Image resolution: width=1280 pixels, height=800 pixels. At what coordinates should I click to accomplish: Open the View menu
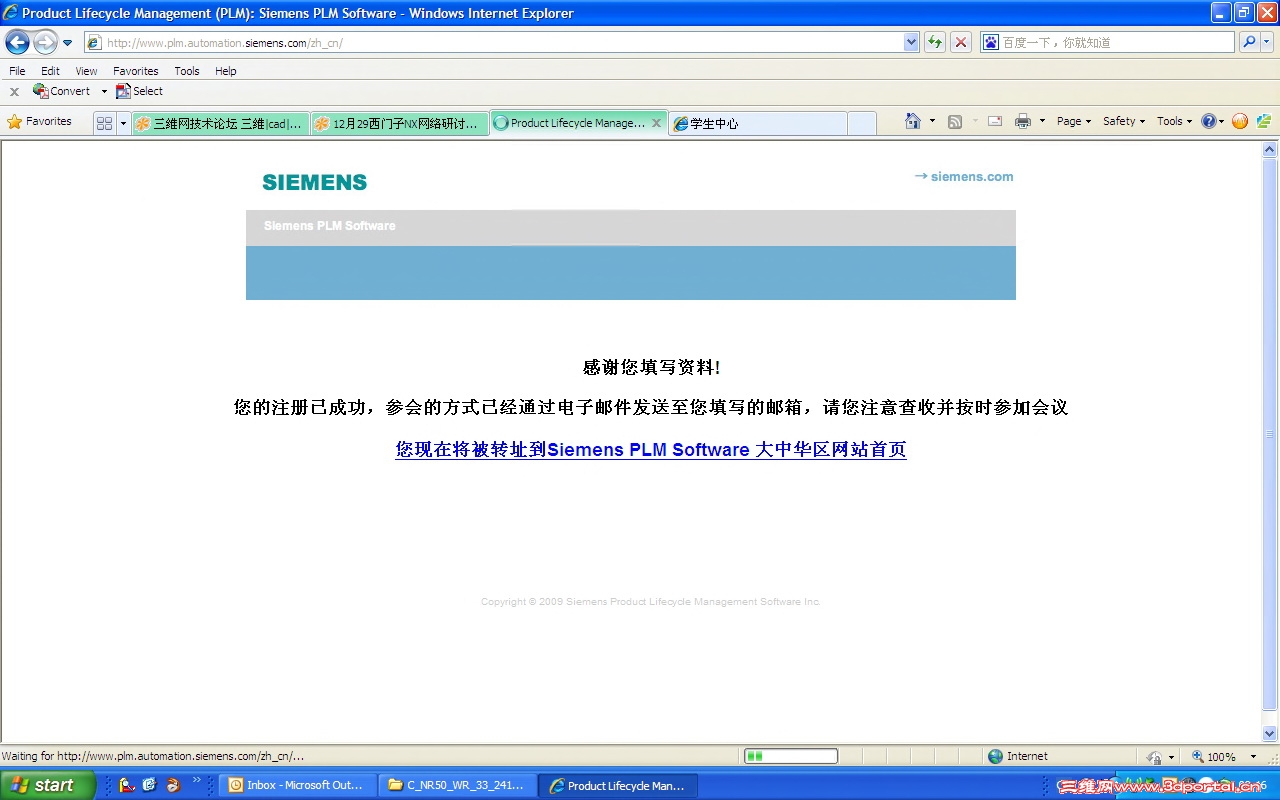pos(87,71)
